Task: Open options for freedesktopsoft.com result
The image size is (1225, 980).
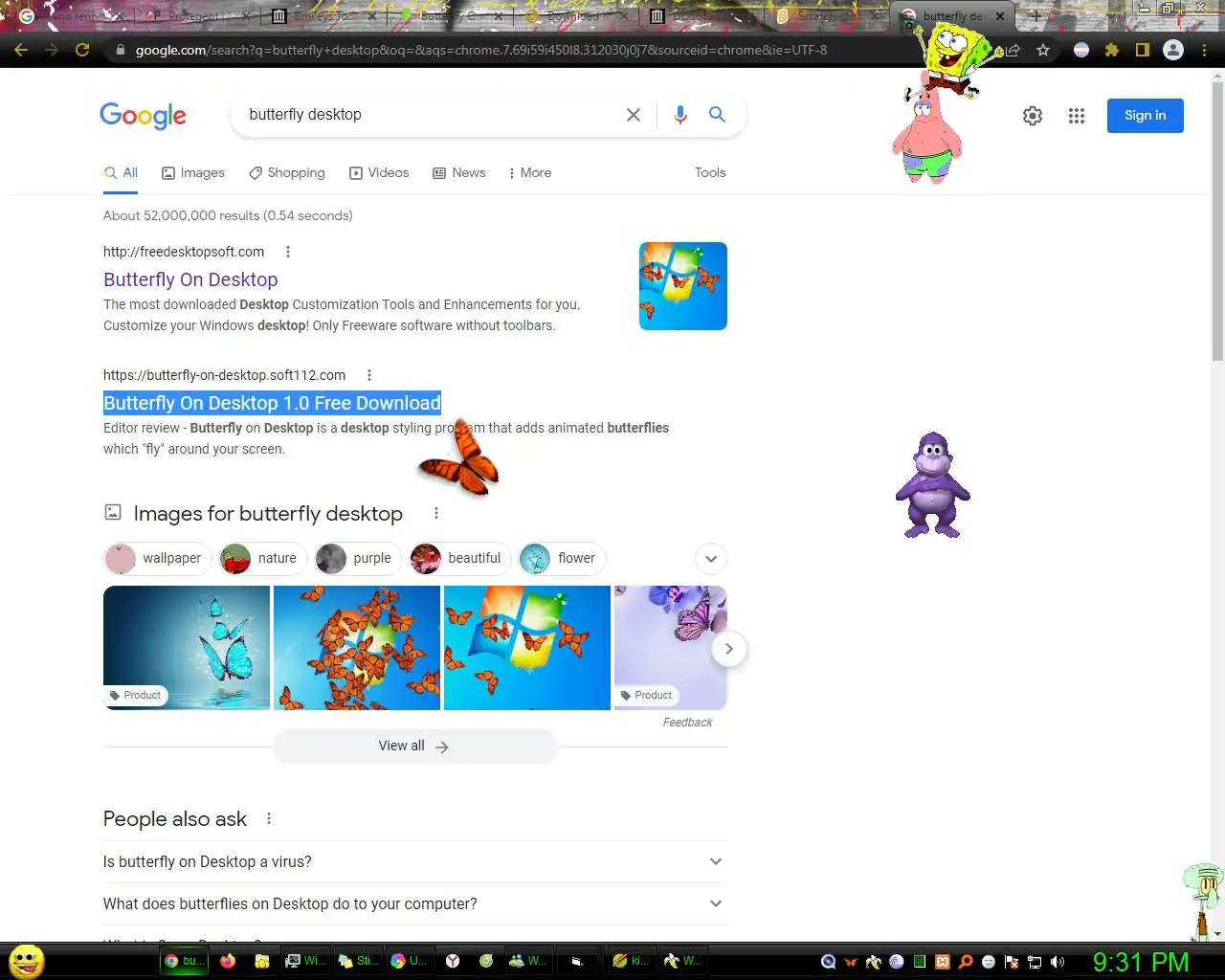Action: [288, 252]
